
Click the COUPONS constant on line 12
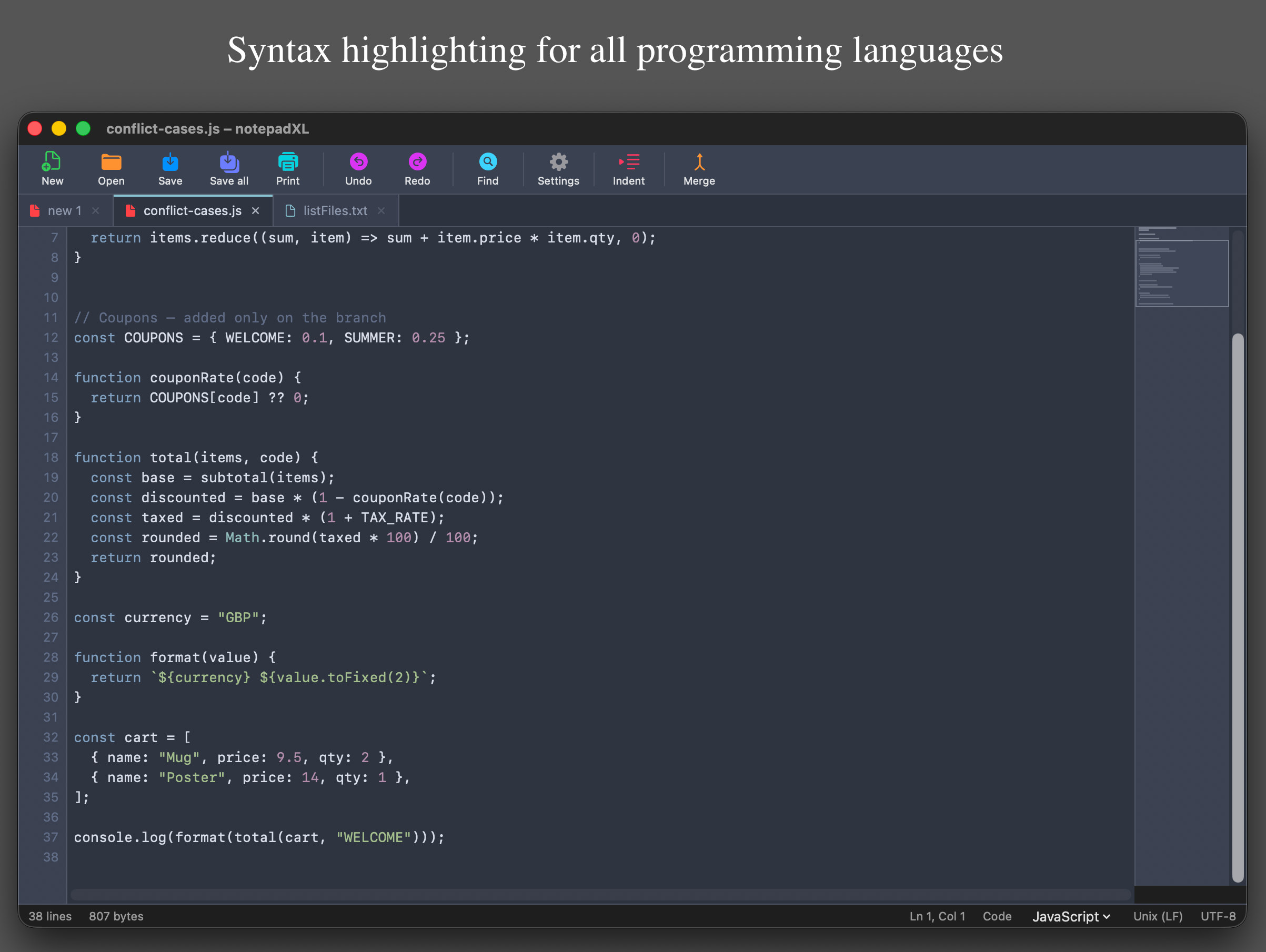click(154, 338)
